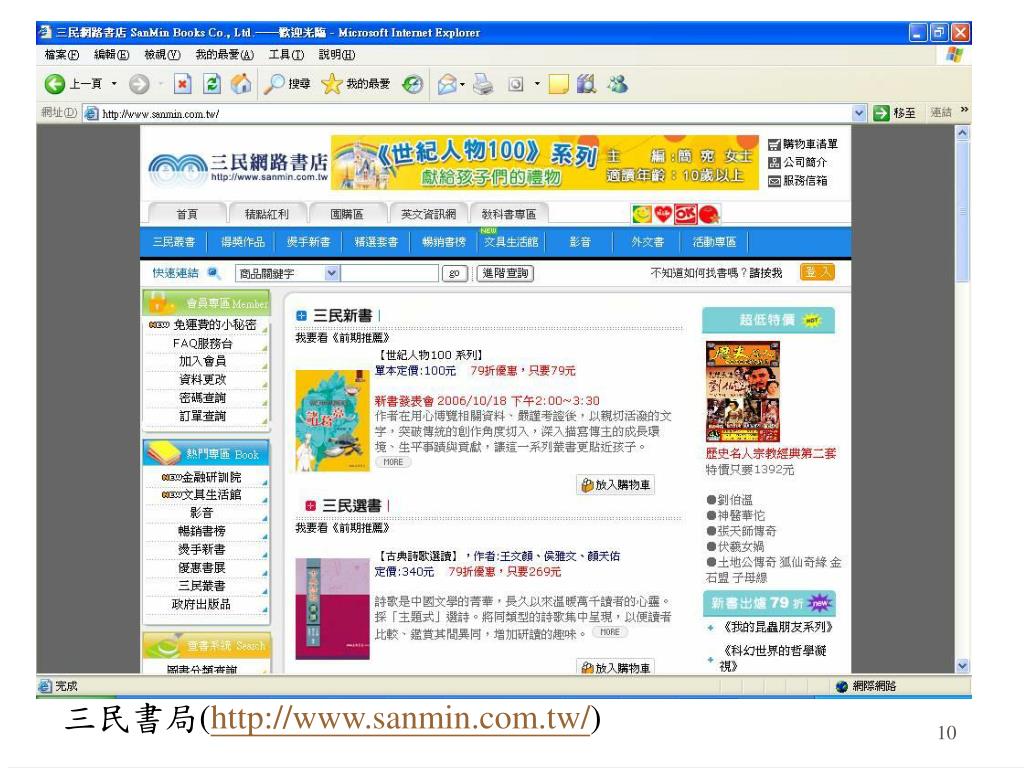The height and width of the screenshot is (768, 1024).
Task: Switch to the 英文資訊網 tab
Action: 428,214
